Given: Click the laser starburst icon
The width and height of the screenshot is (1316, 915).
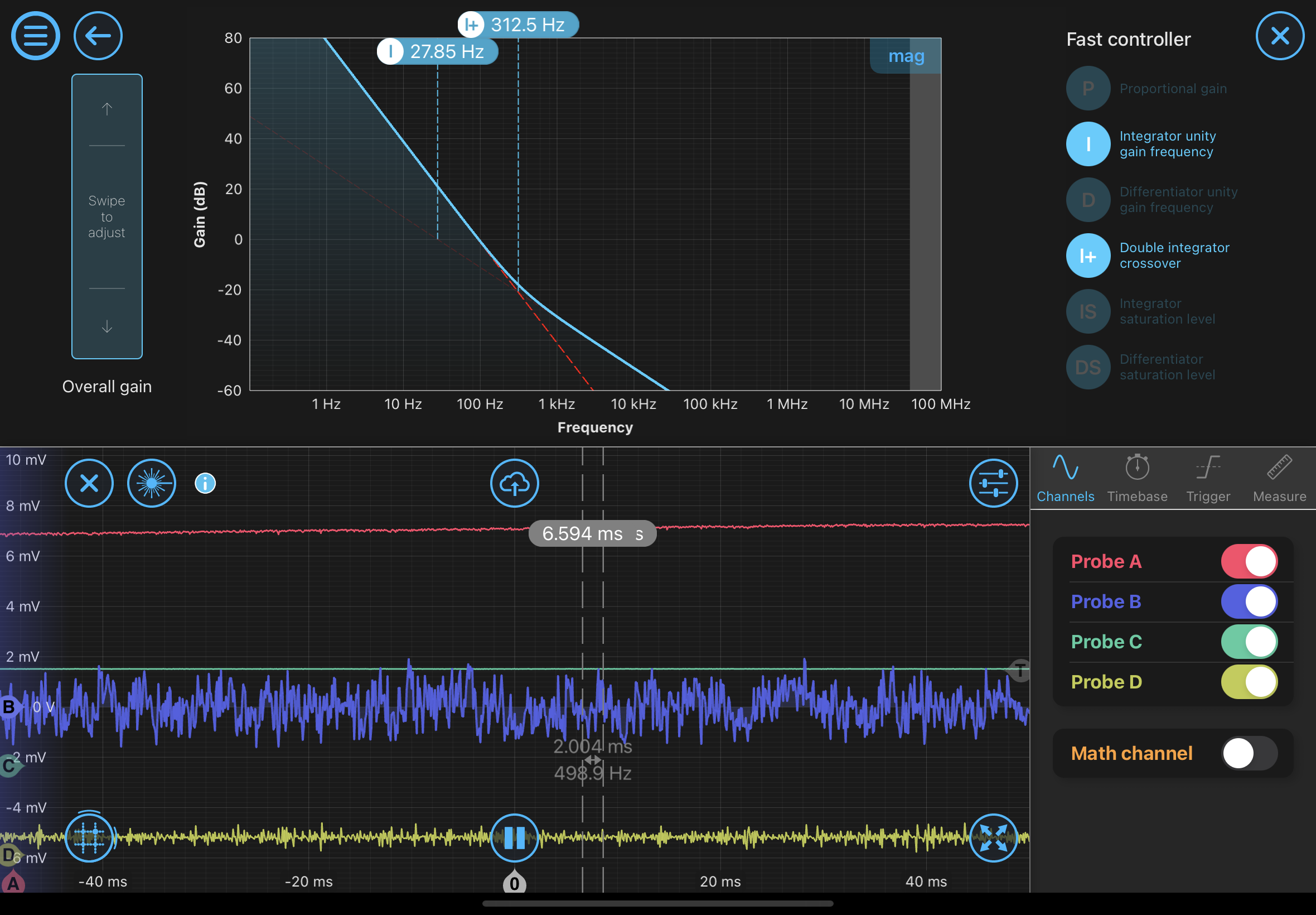Looking at the screenshot, I should tap(151, 483).
